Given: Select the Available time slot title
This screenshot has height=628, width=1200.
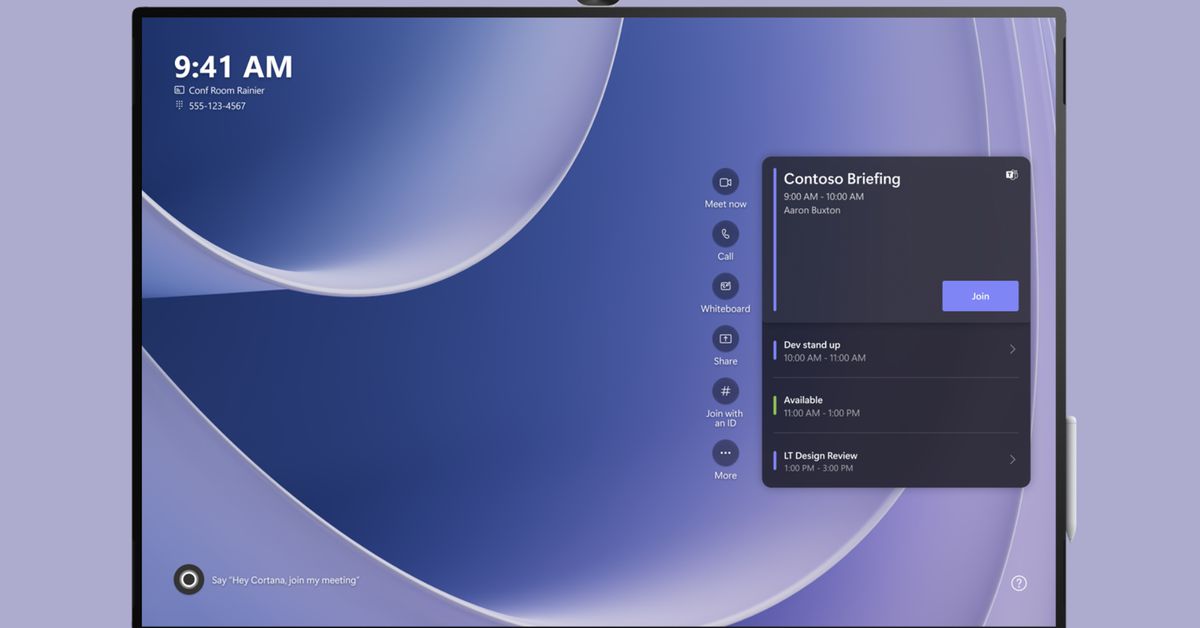Looking at the screenshot, I should (803, 400).
